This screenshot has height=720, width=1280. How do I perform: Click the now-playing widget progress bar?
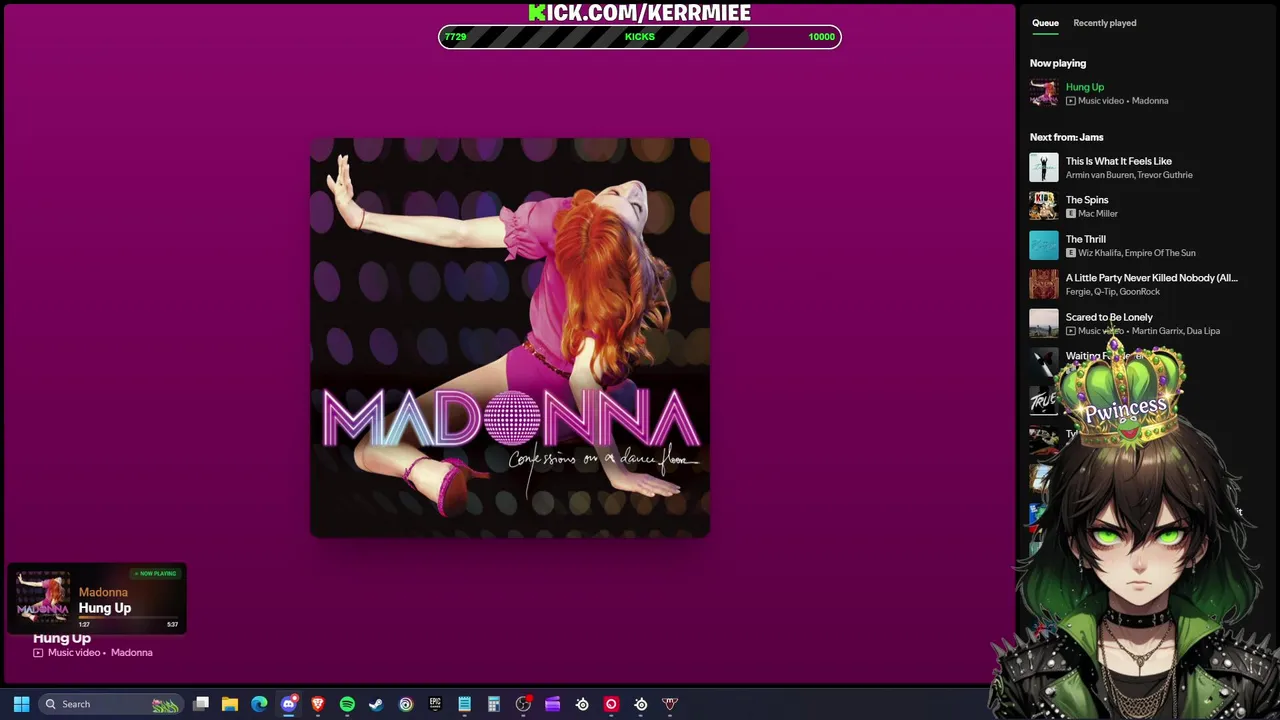tap(128, 619)
